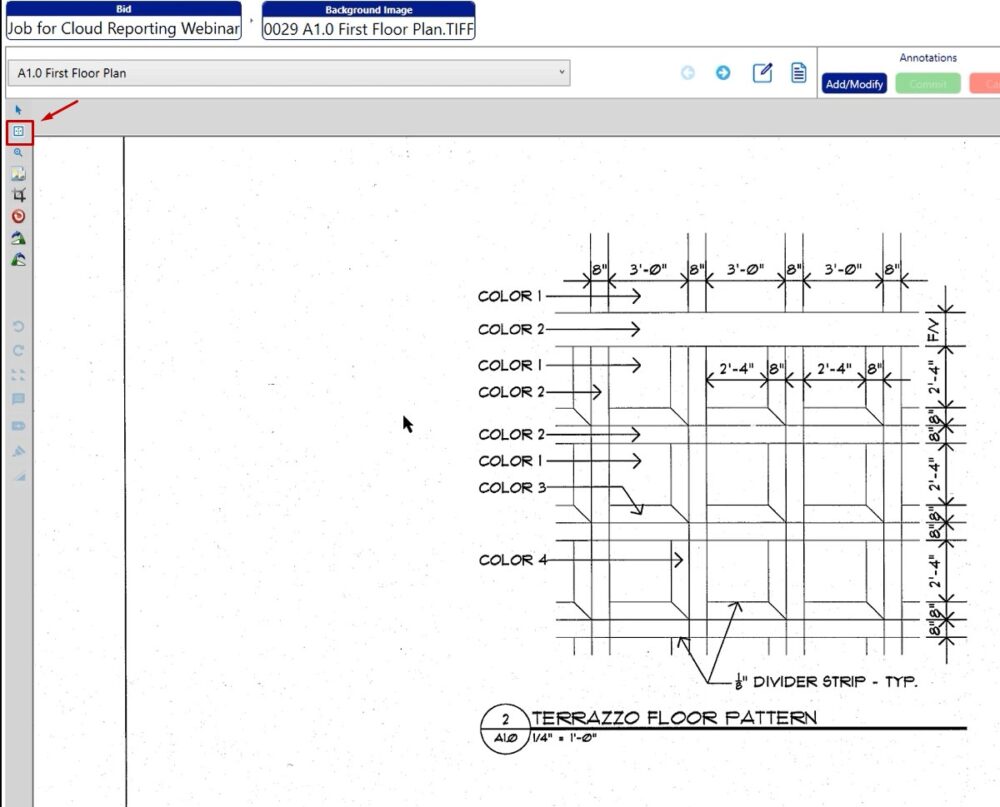Select the magnifier zoom tool
Image resolution: width=1000 pixels, height=807 pixels.
click(18, 153)
